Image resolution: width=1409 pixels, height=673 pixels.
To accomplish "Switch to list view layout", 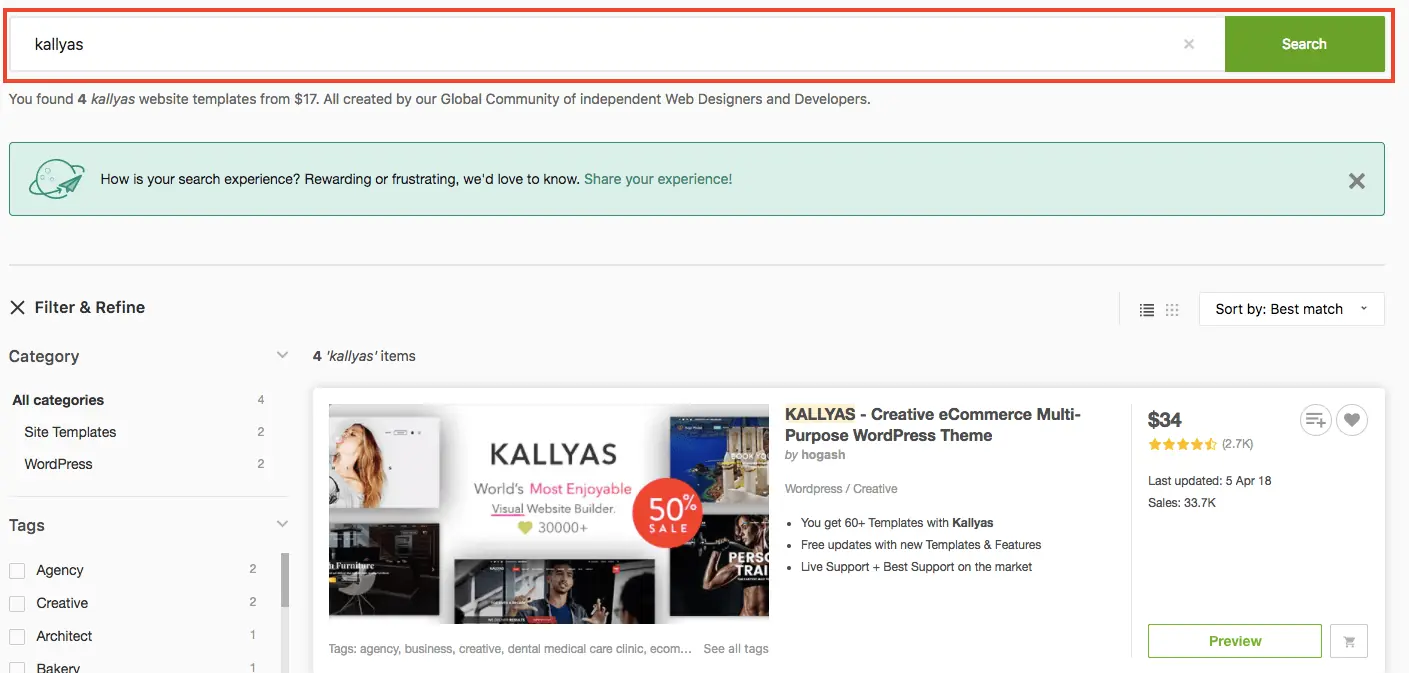I will tap(1147, 310).
